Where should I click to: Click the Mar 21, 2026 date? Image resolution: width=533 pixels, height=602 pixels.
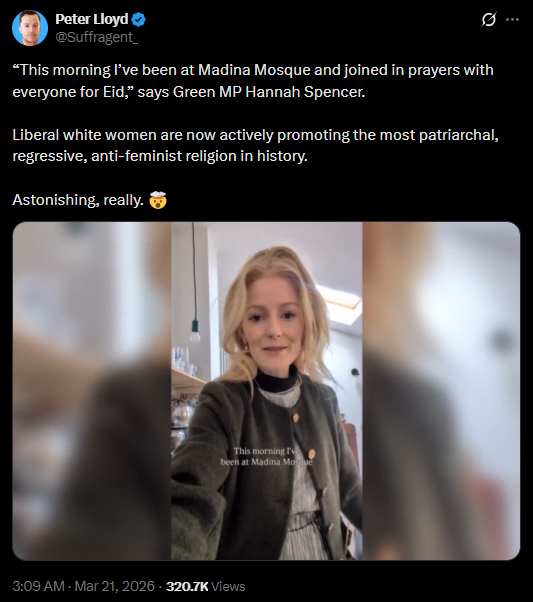pyautogui.click(x=114, y=586)
